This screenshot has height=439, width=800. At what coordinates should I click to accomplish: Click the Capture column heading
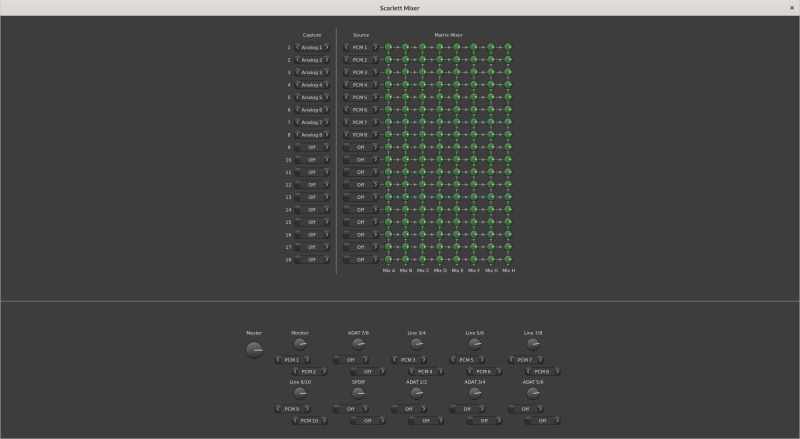tap(312, 35)
